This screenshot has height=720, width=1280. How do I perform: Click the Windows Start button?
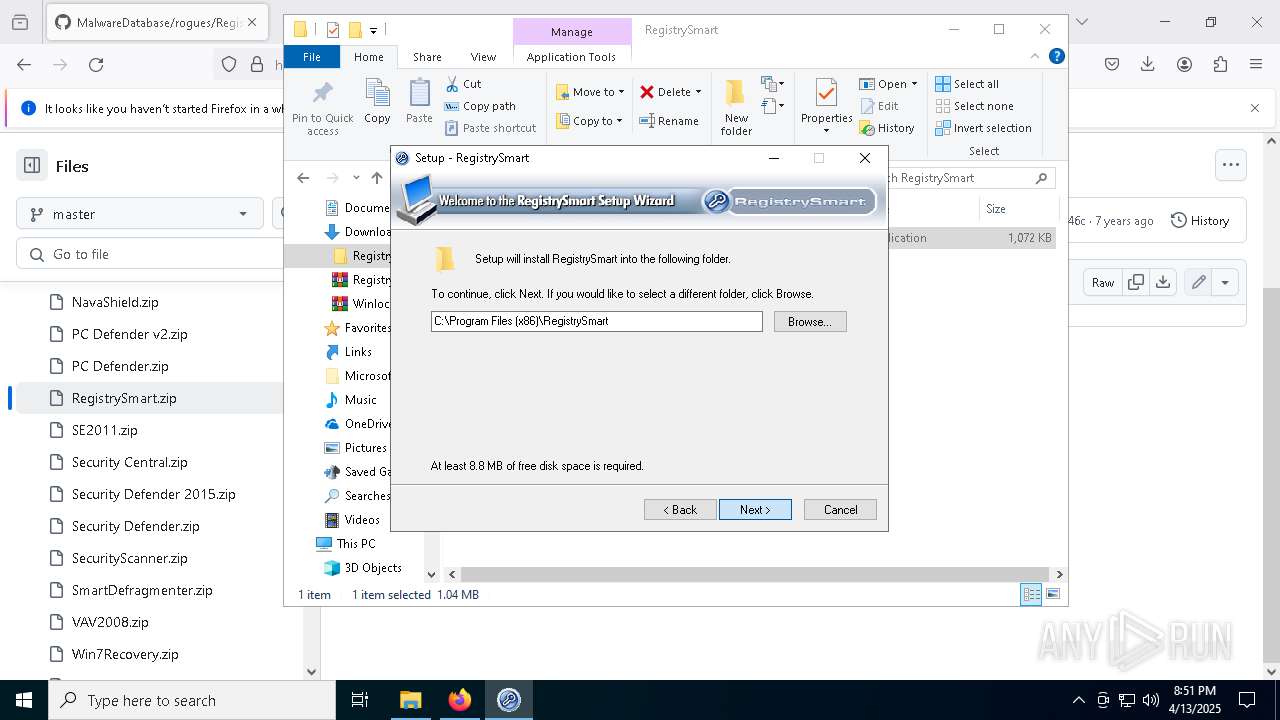pos(24,700)
